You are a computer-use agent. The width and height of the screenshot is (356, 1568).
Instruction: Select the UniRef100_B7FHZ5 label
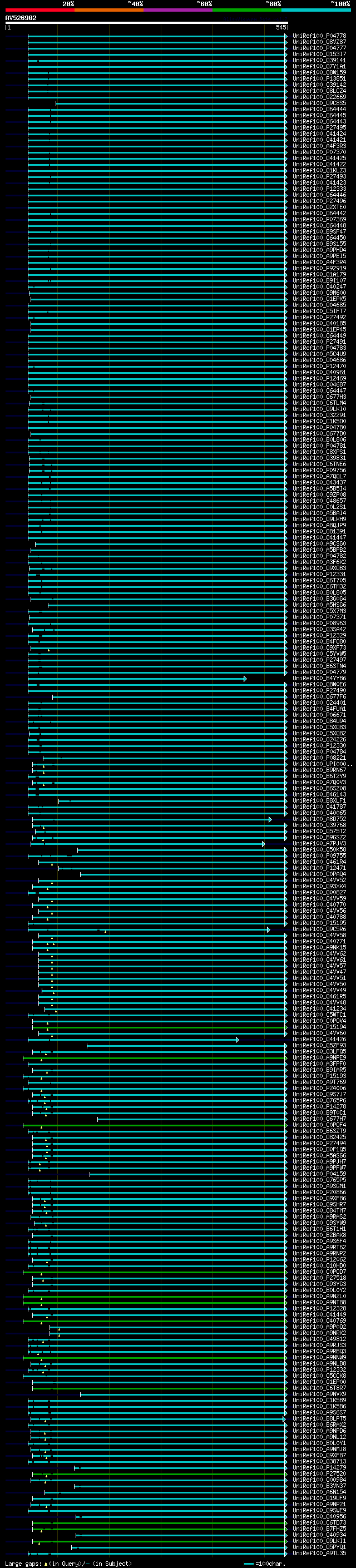(x=319, y=1529)
